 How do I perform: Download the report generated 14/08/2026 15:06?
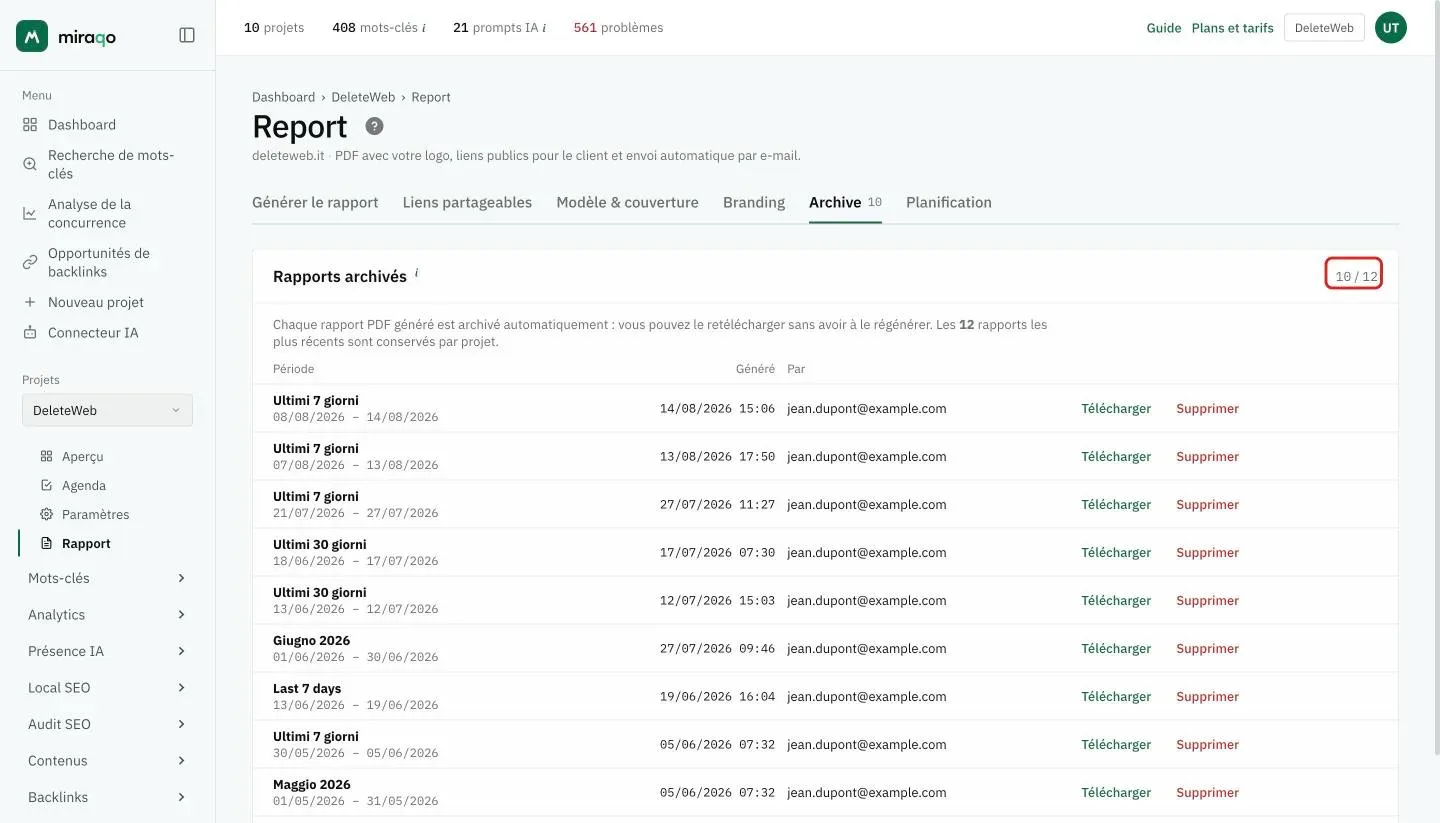1116,408
